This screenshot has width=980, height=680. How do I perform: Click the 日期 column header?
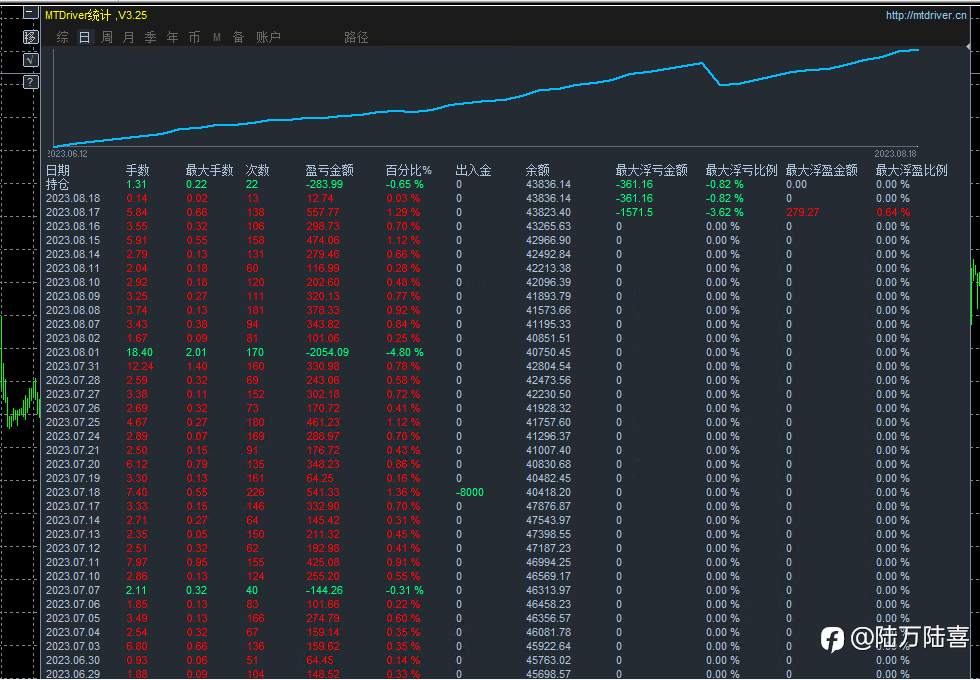(58, 170)
